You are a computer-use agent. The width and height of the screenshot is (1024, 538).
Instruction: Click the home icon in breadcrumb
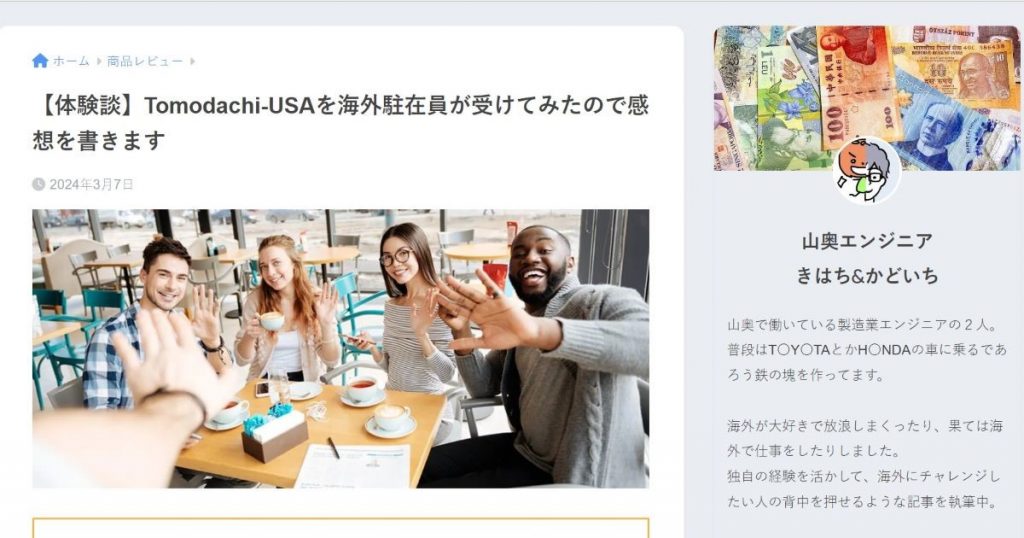point(40,61)
